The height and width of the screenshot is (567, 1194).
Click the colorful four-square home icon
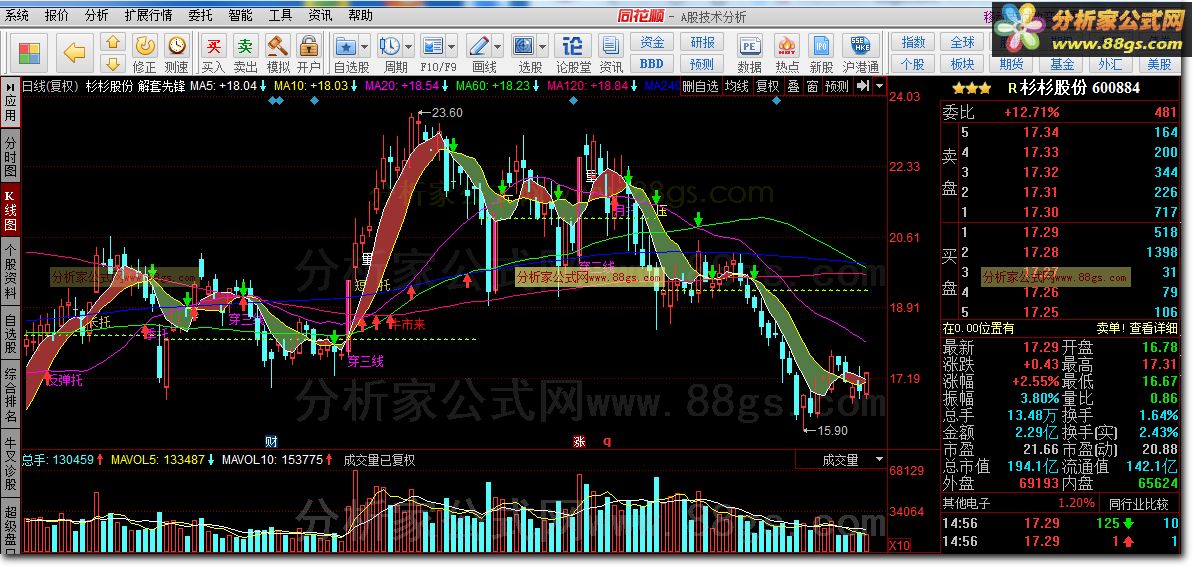click(x=30, y=53)
